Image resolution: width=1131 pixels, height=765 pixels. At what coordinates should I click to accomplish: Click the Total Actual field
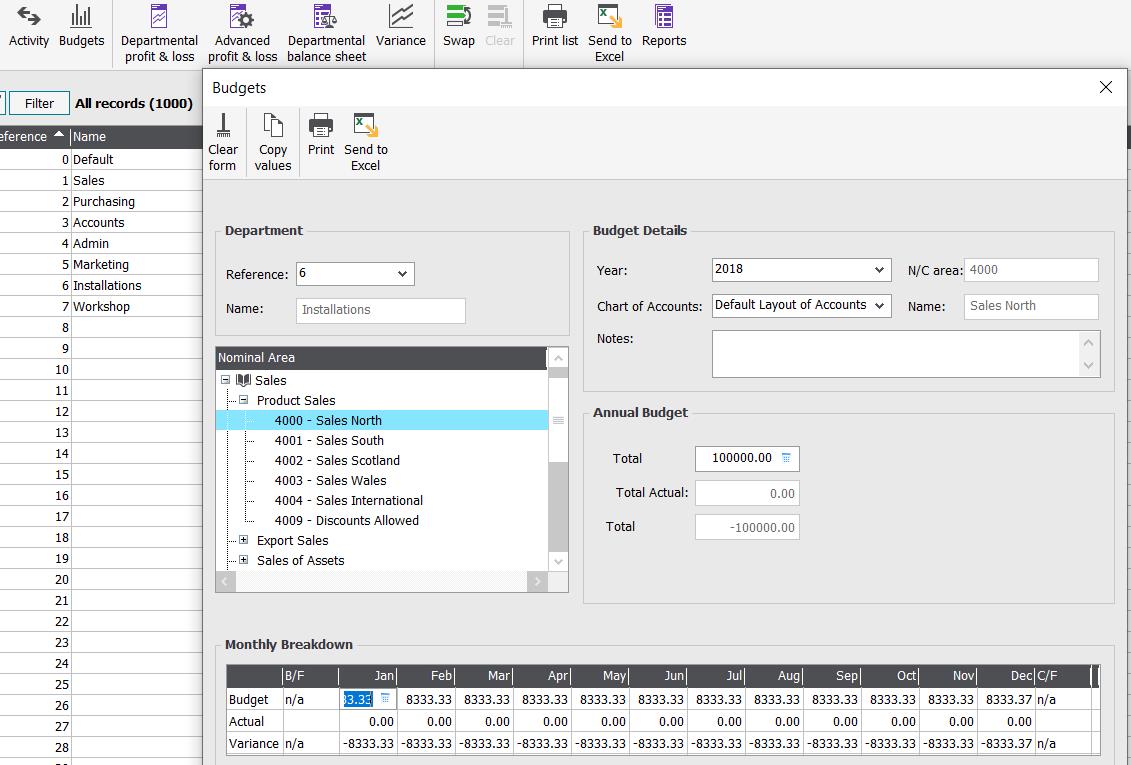tap(747, 493)
